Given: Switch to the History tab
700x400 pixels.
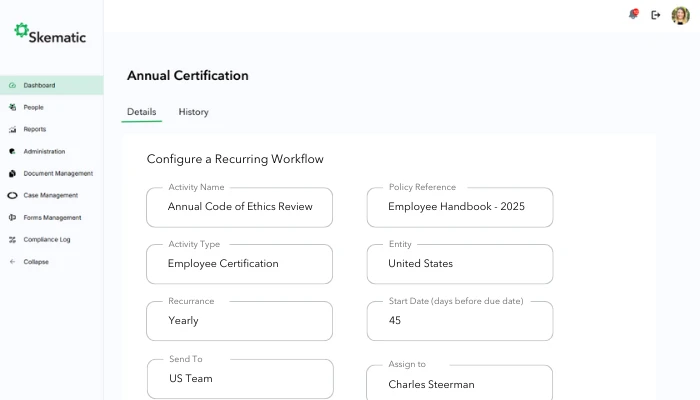Looking at the screenshot, I should click(193, 112).
